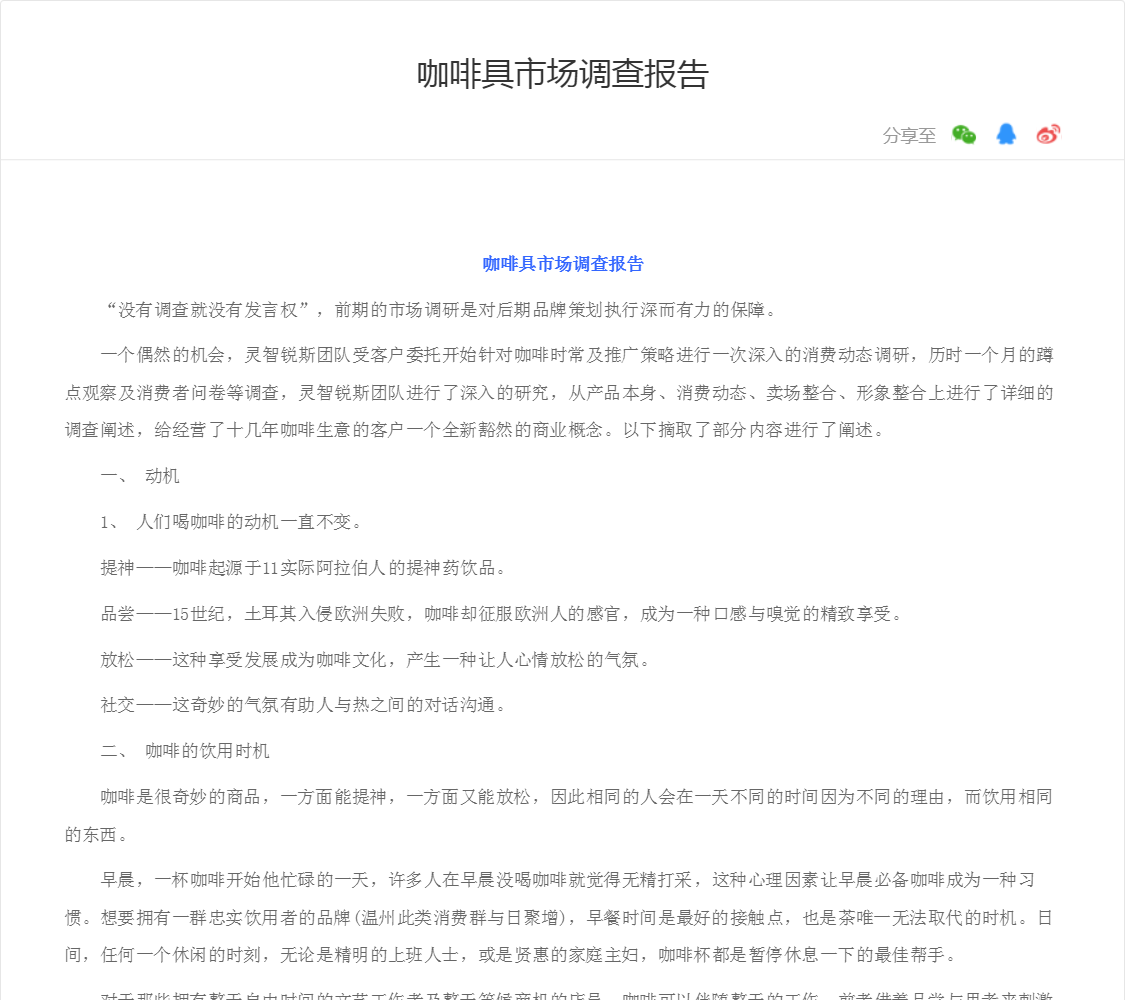Click the line 1、 人们喝咖啡的动机一直不变。

[x=233, y=522]
